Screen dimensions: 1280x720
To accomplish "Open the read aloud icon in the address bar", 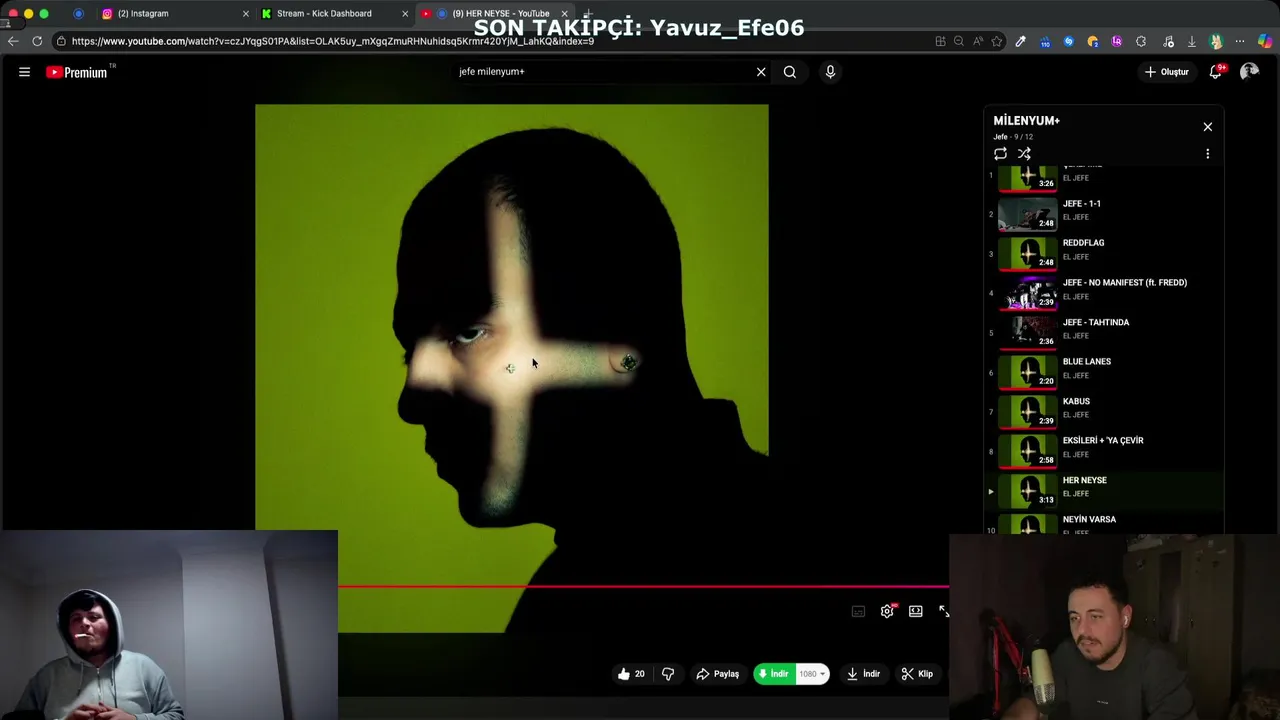I will (x=978, y=41).
